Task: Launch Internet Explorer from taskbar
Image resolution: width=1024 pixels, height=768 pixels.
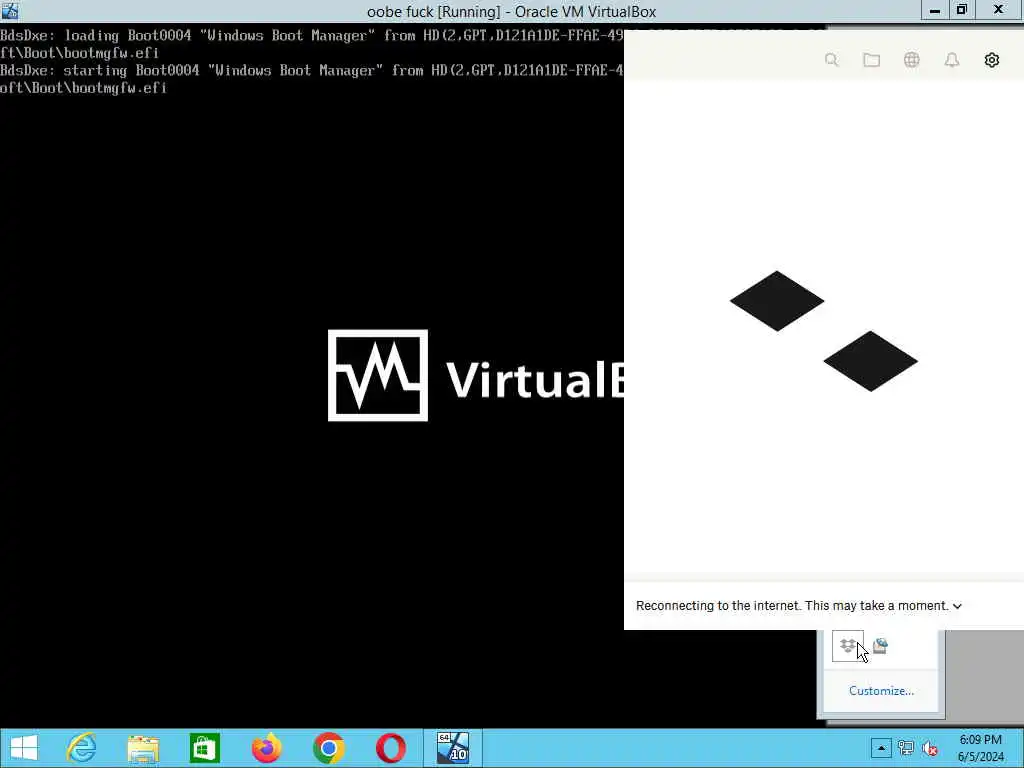Action: click(82, 748)
